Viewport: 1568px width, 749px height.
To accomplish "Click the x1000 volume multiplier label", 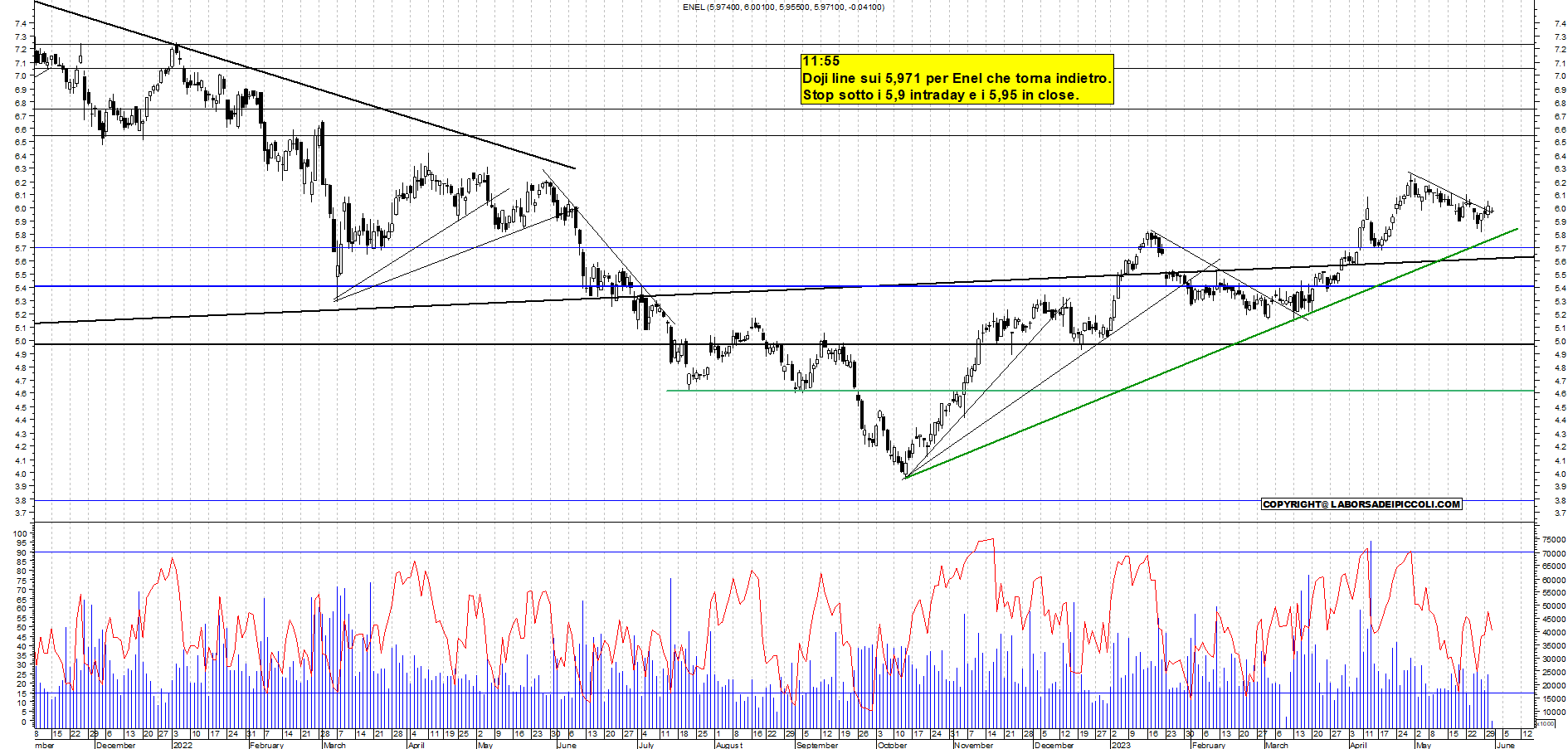I will [1546, 723].
